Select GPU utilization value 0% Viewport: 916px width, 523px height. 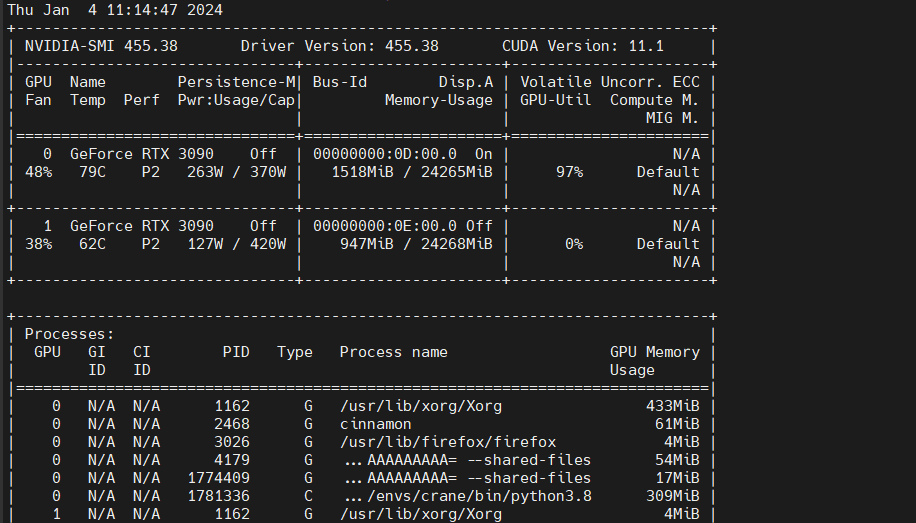tap(574, 244)
